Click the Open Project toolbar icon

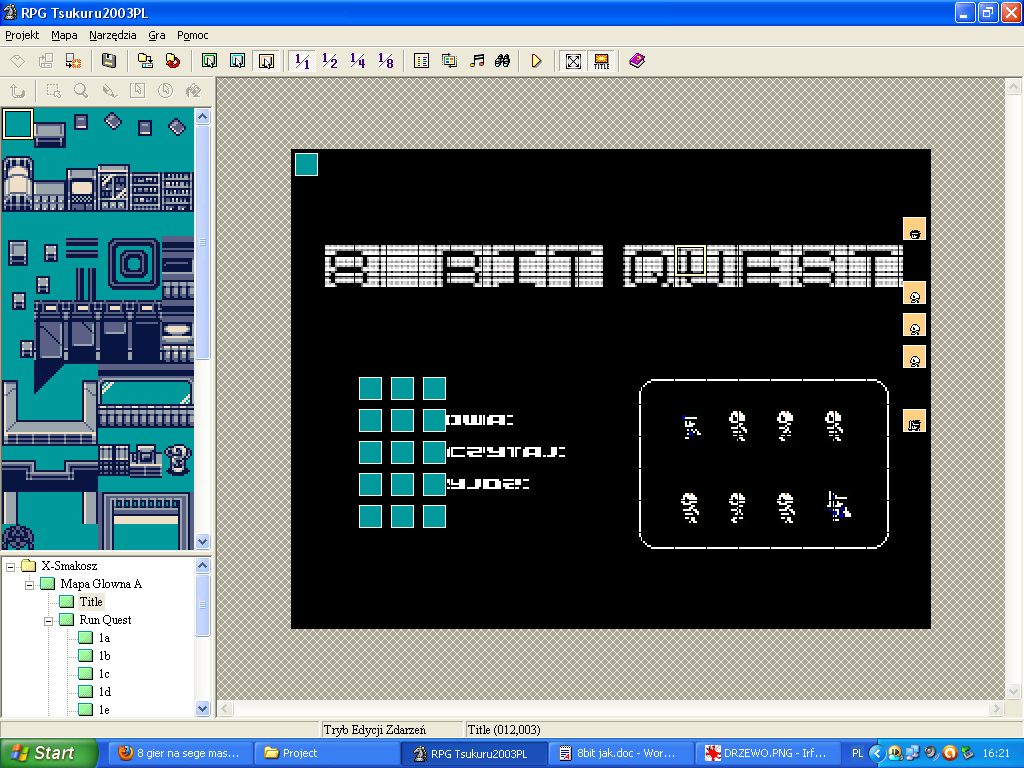coord(46,61)
